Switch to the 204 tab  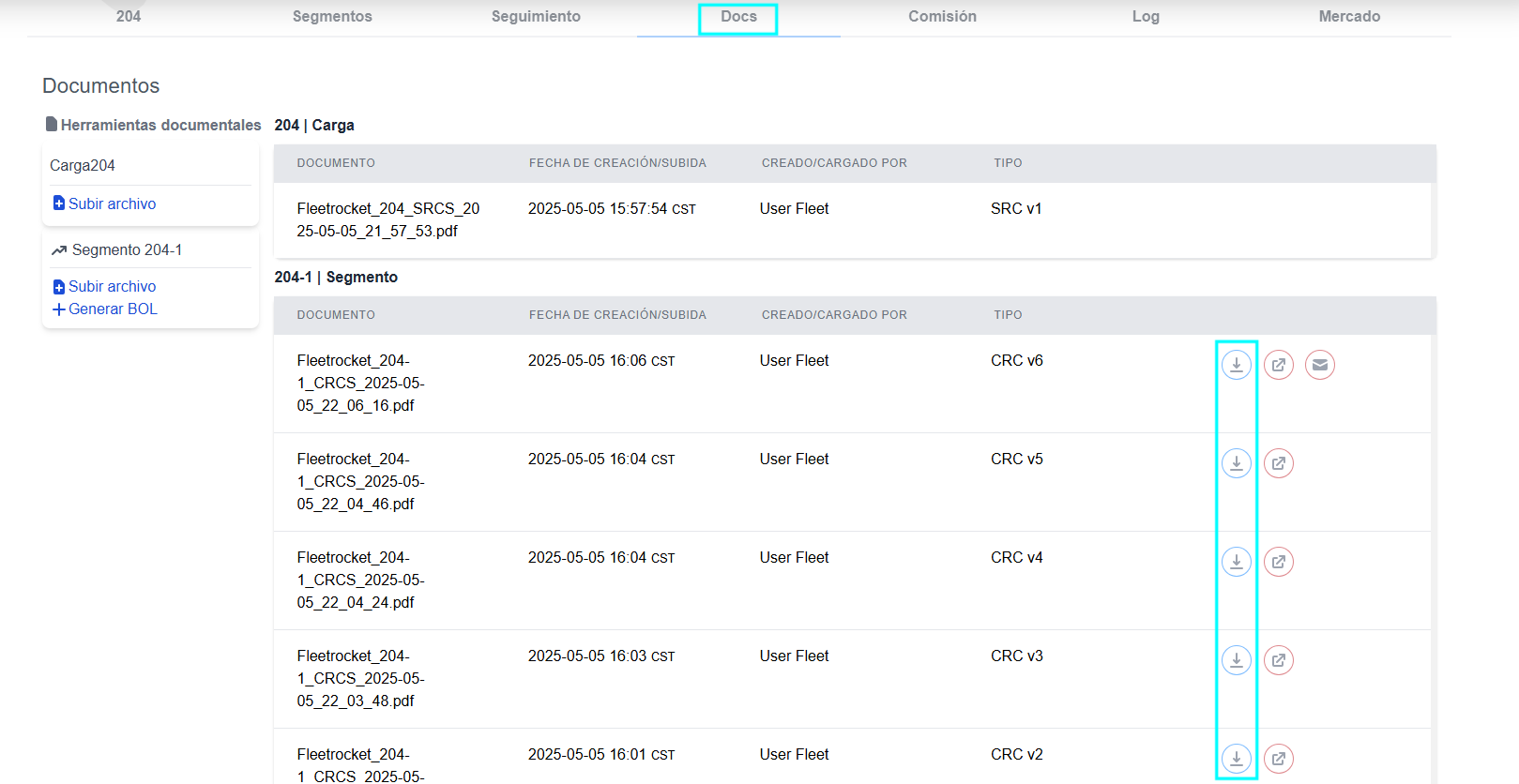[x=129, y=16]
